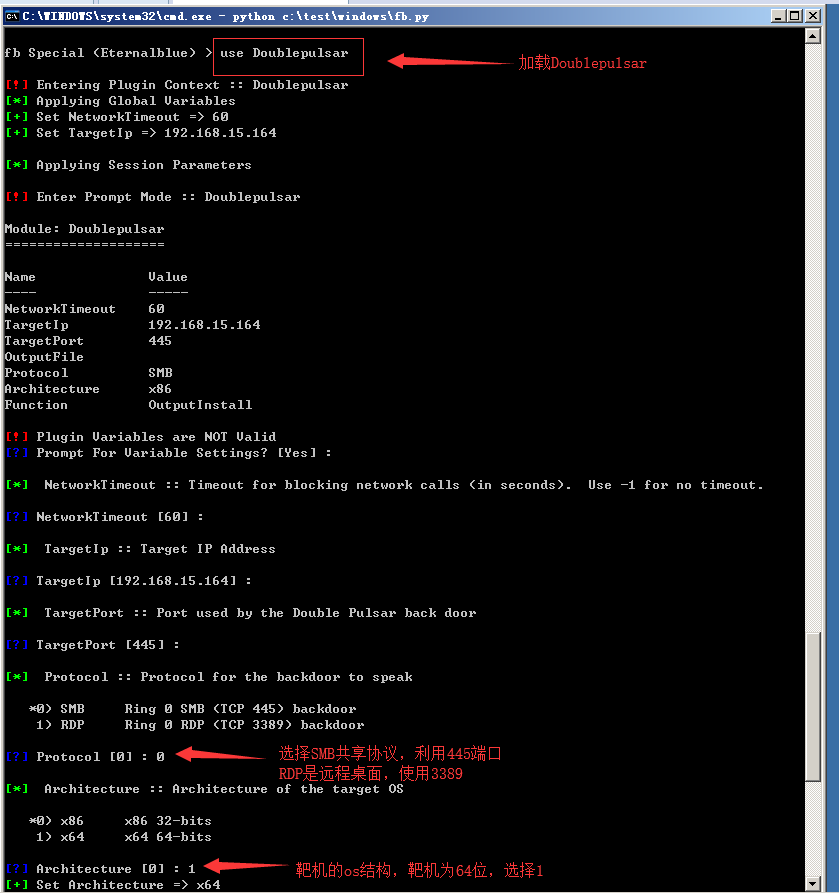Click the cmd.exe window title text

226,17
